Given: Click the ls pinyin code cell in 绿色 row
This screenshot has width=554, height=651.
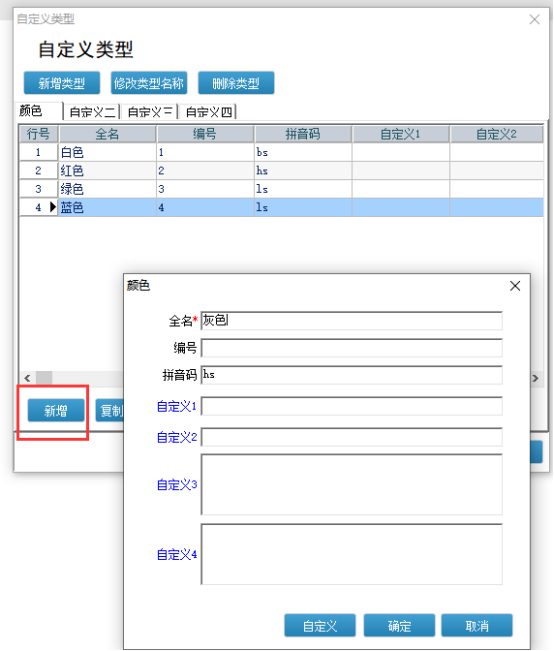Looking at the screenshot, I should coord(303,189).
